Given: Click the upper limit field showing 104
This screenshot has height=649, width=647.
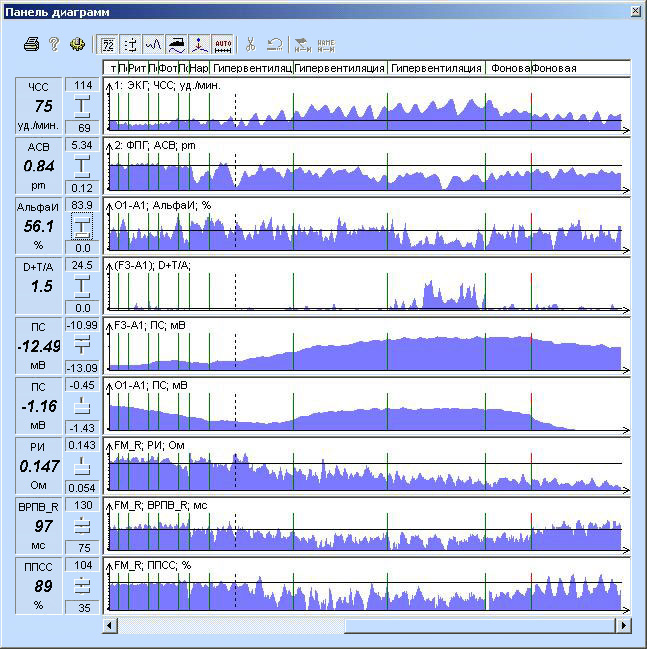Looking at the screenshot, I should click(82, 565).
